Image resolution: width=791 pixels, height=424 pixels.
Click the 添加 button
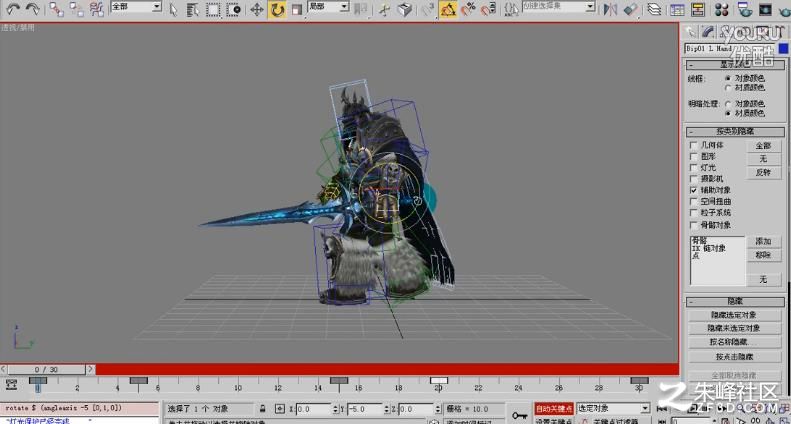click(763, 241)
